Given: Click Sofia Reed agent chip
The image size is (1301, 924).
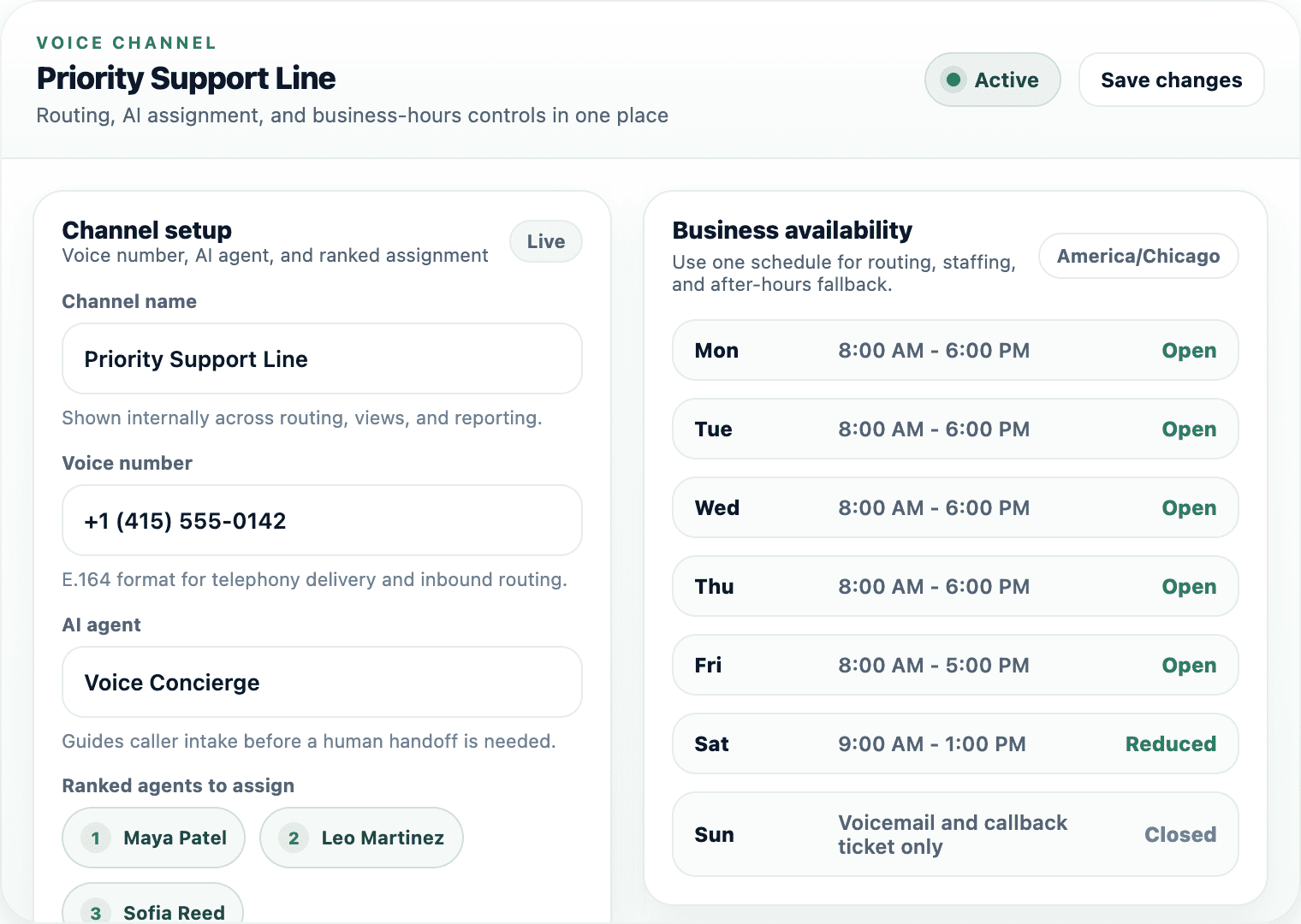Looking at the screenshot, I should tap(152, 911).
